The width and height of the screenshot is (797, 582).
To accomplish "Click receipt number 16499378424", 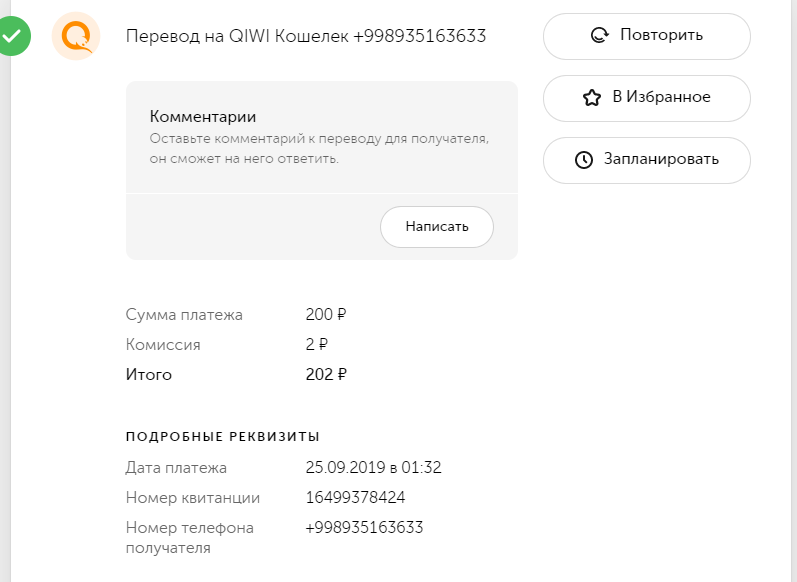I will coord(355,497).
